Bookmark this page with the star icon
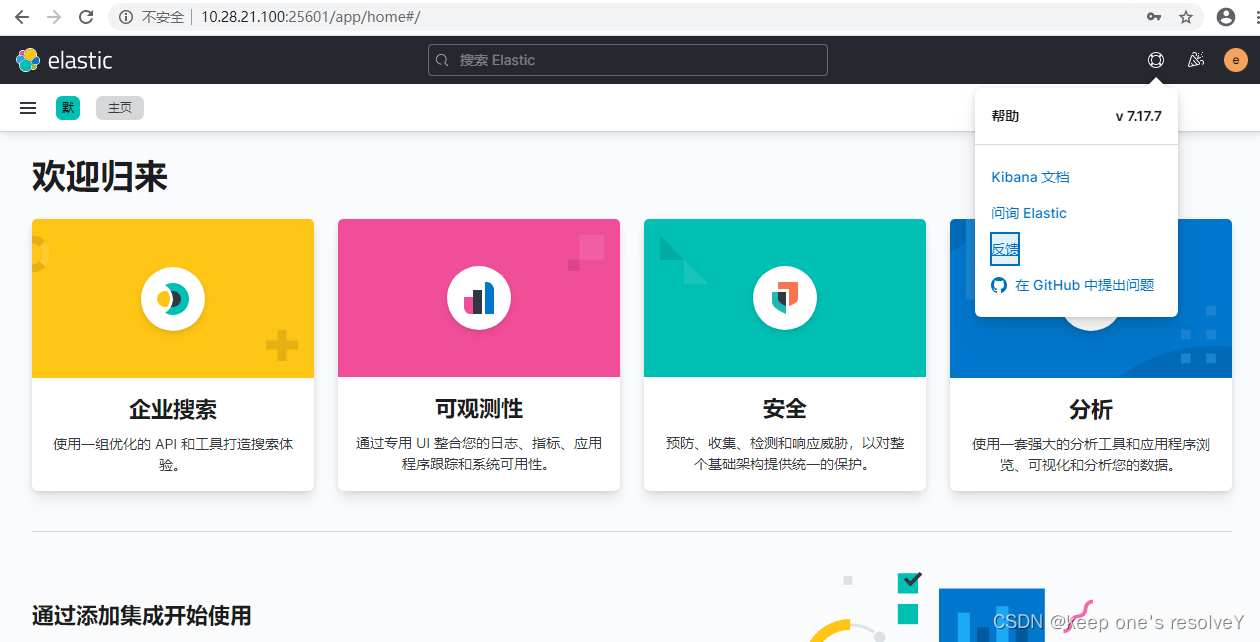1260x642 pixels. tap(1186, 17)
